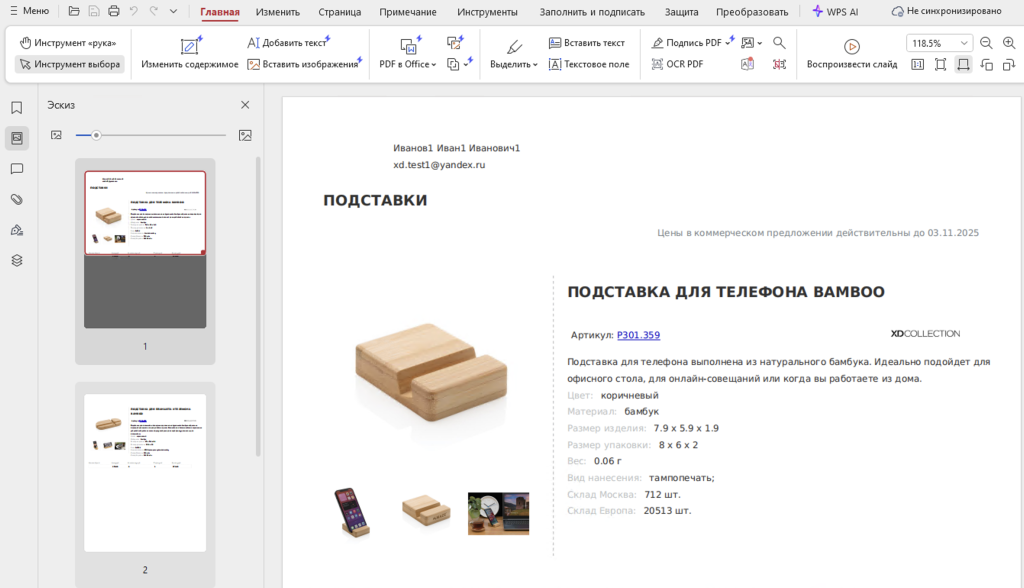The image size is (1024, 588).
Task: Click the search magnifier icon
Action: (779, 43)
